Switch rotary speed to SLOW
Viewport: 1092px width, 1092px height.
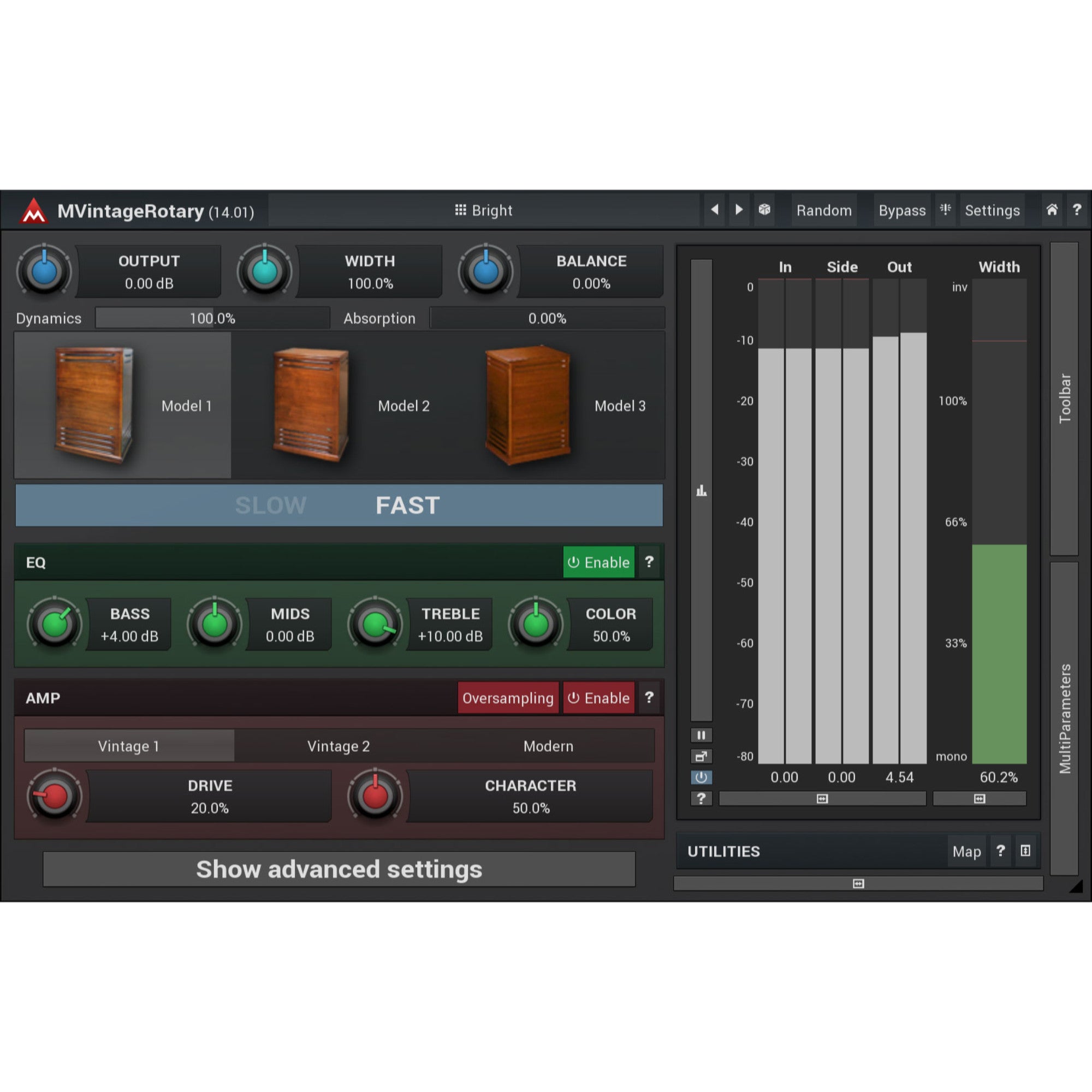271,505
